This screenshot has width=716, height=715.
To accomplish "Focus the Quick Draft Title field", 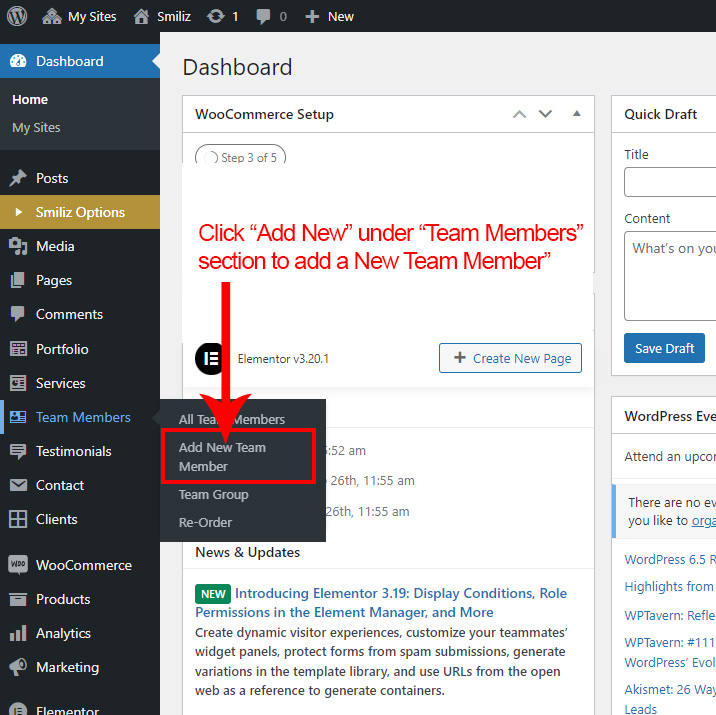I will [x=670, y=182].
